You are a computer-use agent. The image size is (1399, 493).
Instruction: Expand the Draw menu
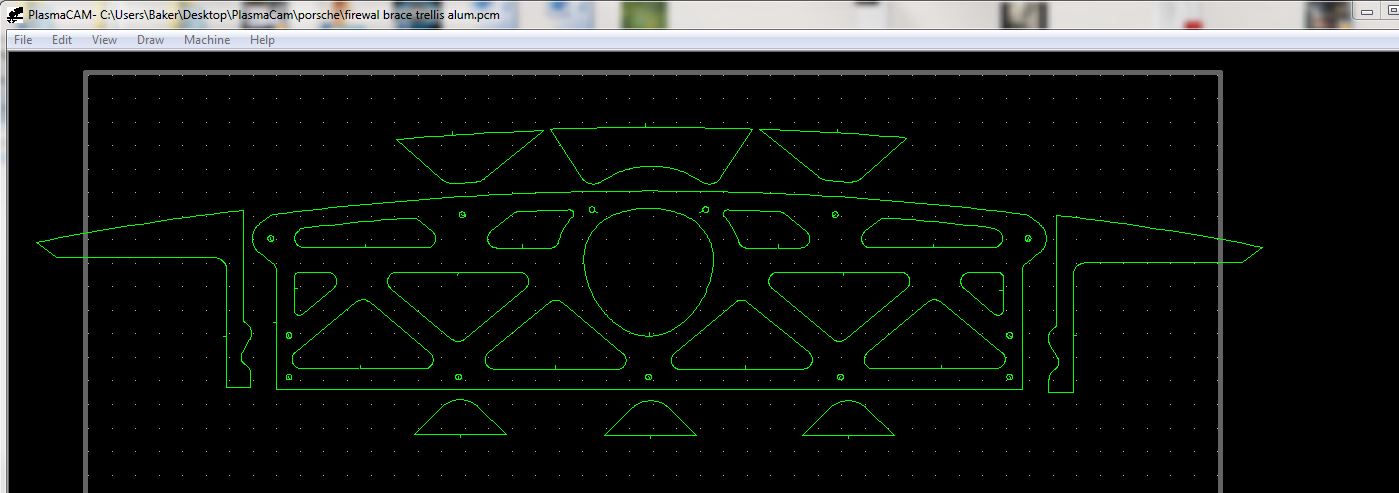pos(150,40)
